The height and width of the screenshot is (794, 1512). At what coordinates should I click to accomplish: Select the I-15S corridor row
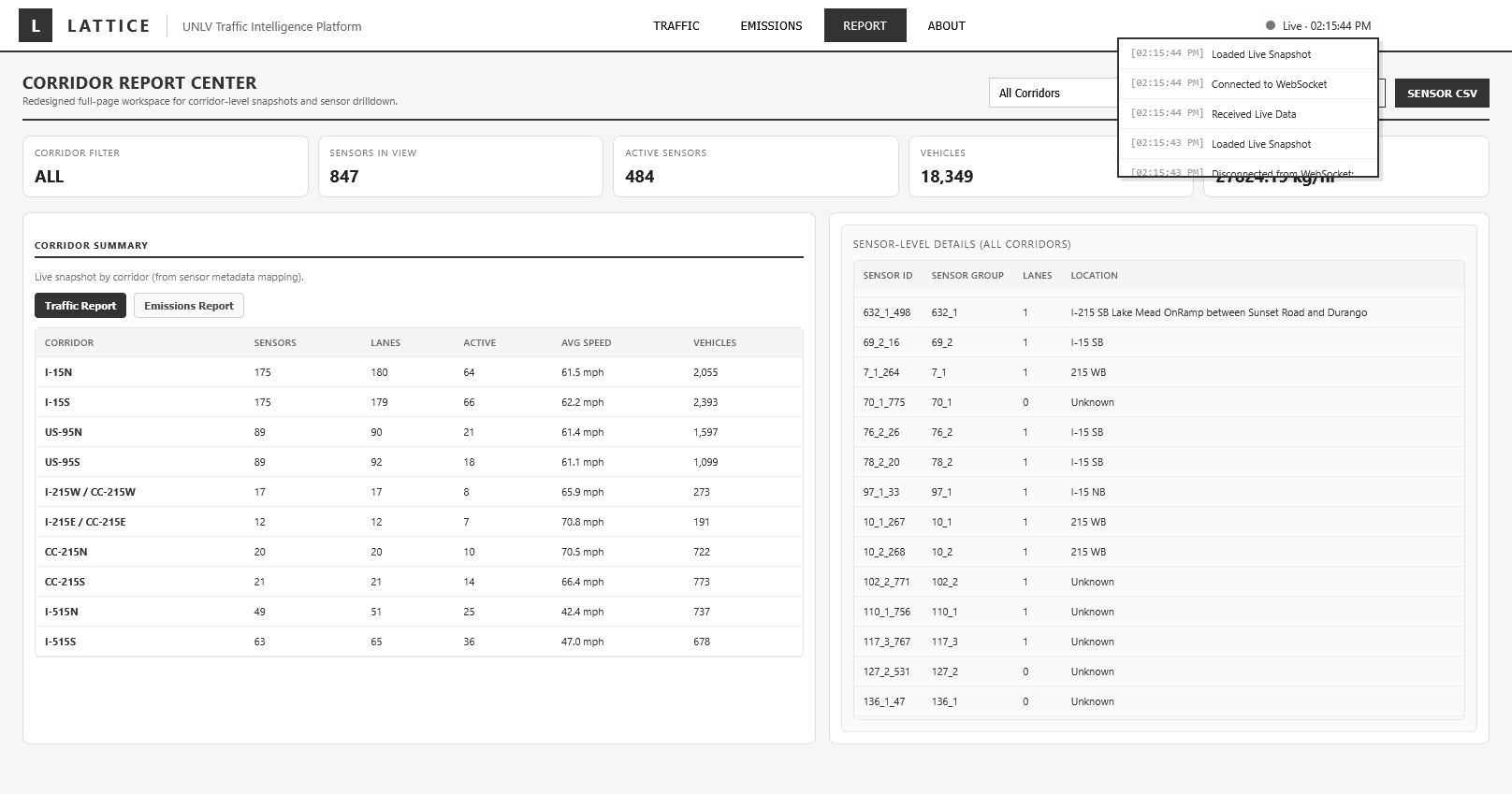(418, 402)
